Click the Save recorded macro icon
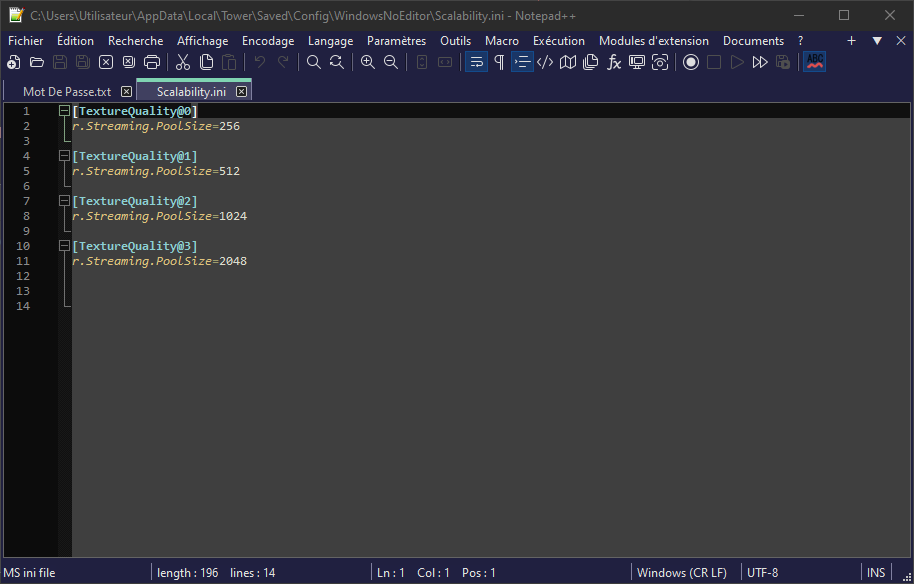This screenshot has width=914, height=584. click(x=783, y=62)
